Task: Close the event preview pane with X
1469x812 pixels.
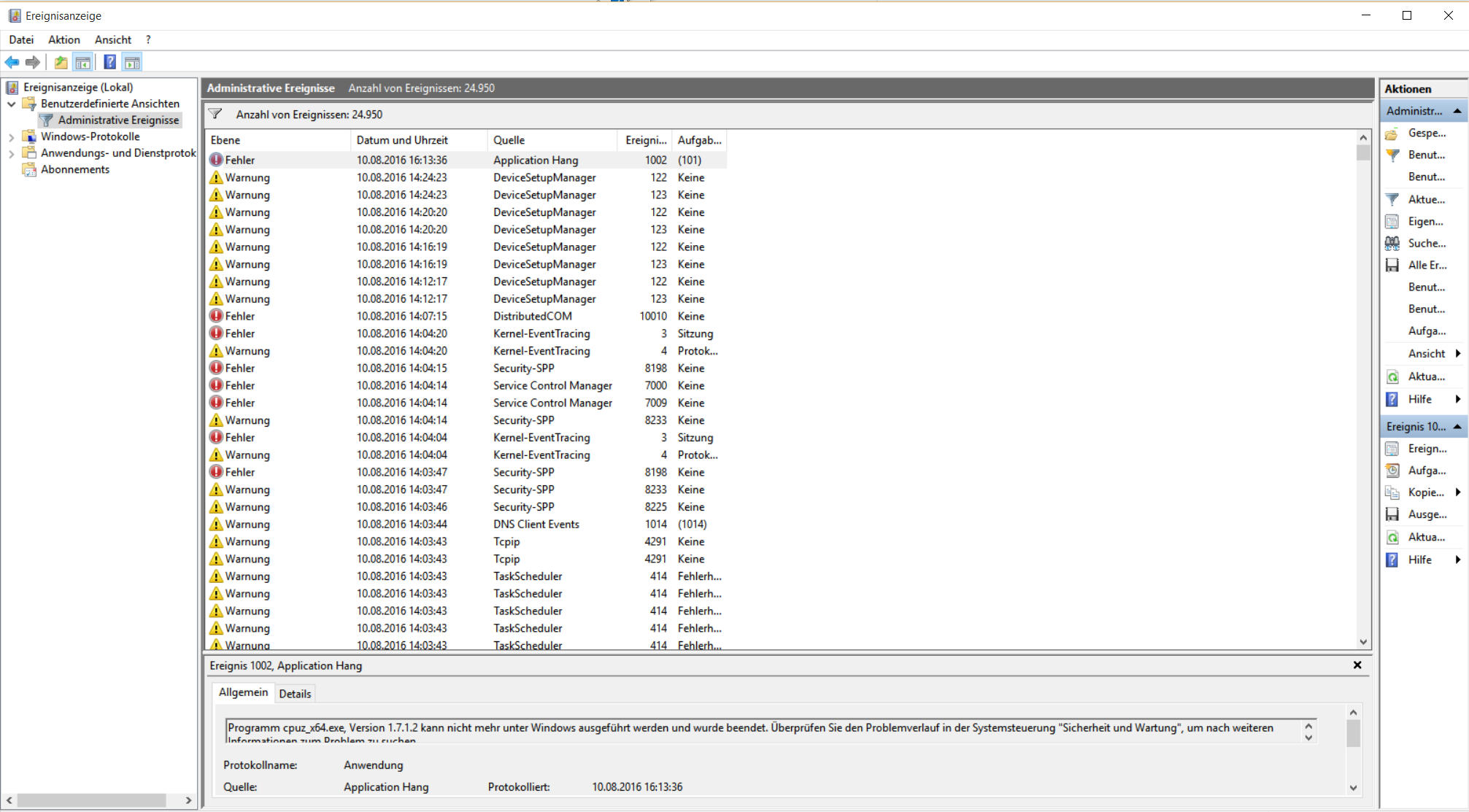Action: pos(1357,665)
